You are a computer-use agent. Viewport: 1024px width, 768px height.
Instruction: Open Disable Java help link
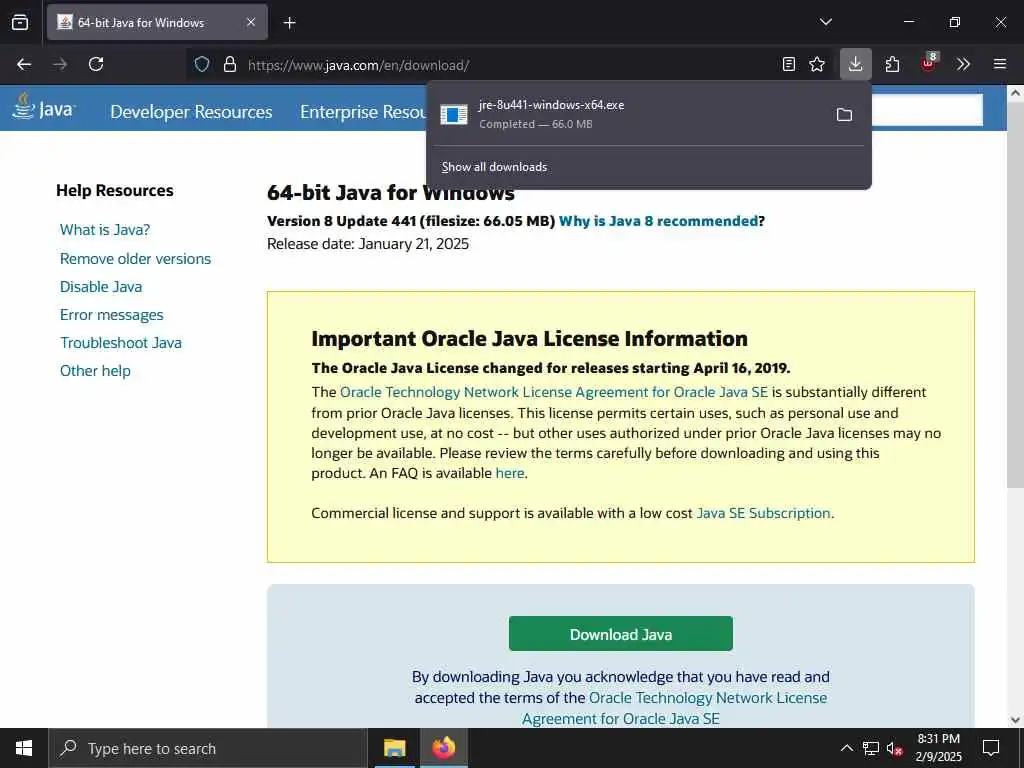tap(101, 287)
